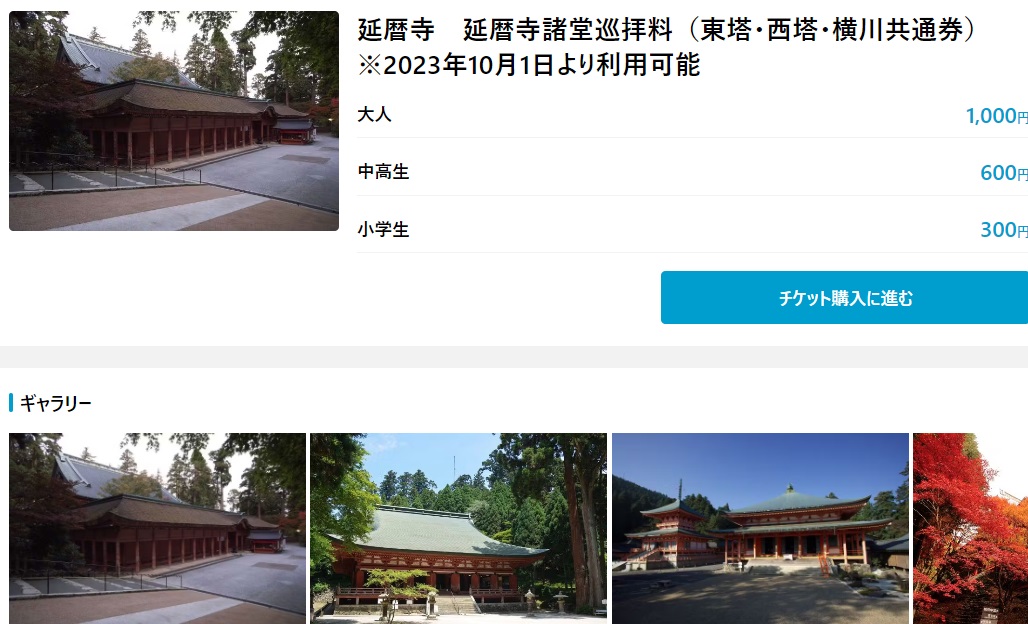This screenshot has width=1028, height=624.
Task: Click the ギャラリー section heading
Action: click(x=56, y=403)
